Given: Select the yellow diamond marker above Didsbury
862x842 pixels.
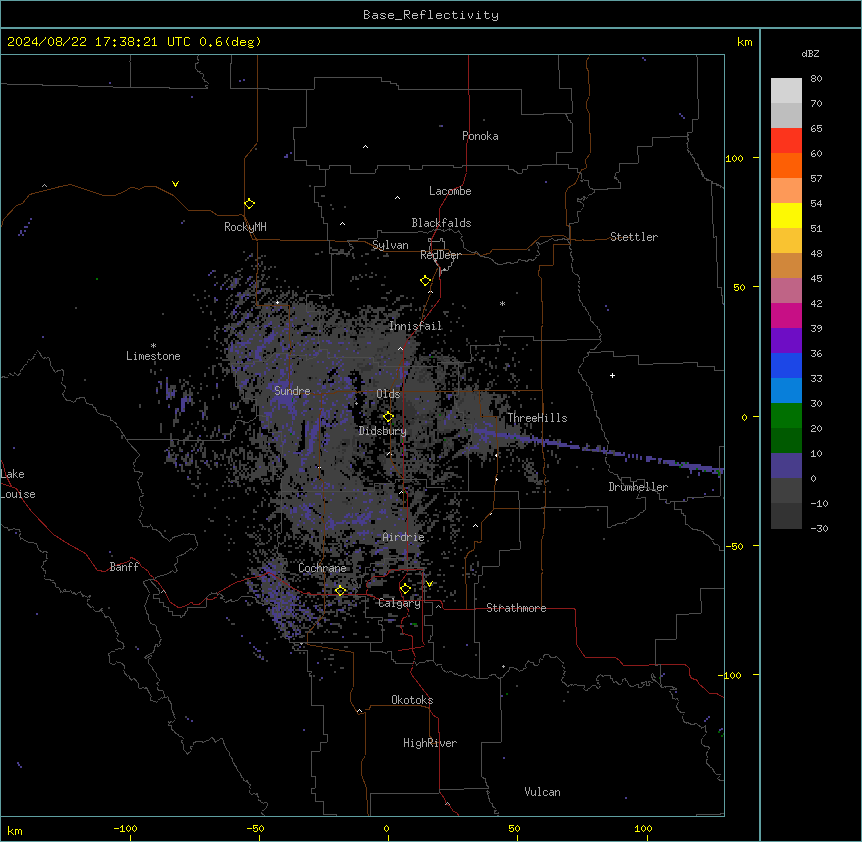Looking at the screenshot, I should [389, 417].
